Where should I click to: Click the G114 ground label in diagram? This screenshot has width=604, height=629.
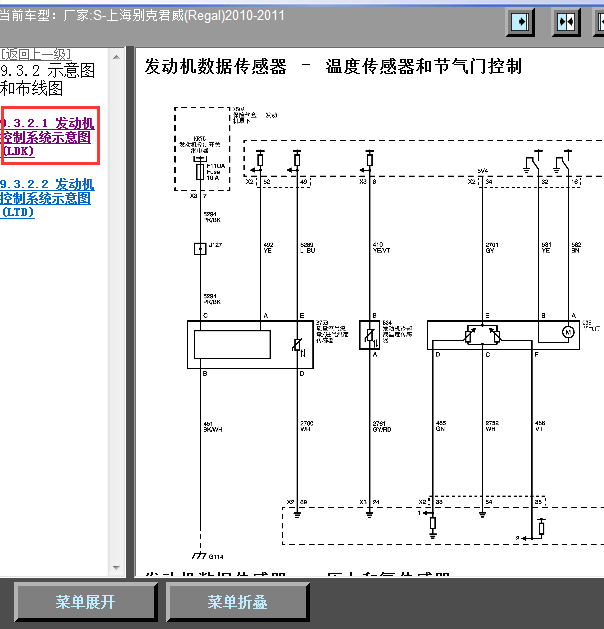pos(216,556)
